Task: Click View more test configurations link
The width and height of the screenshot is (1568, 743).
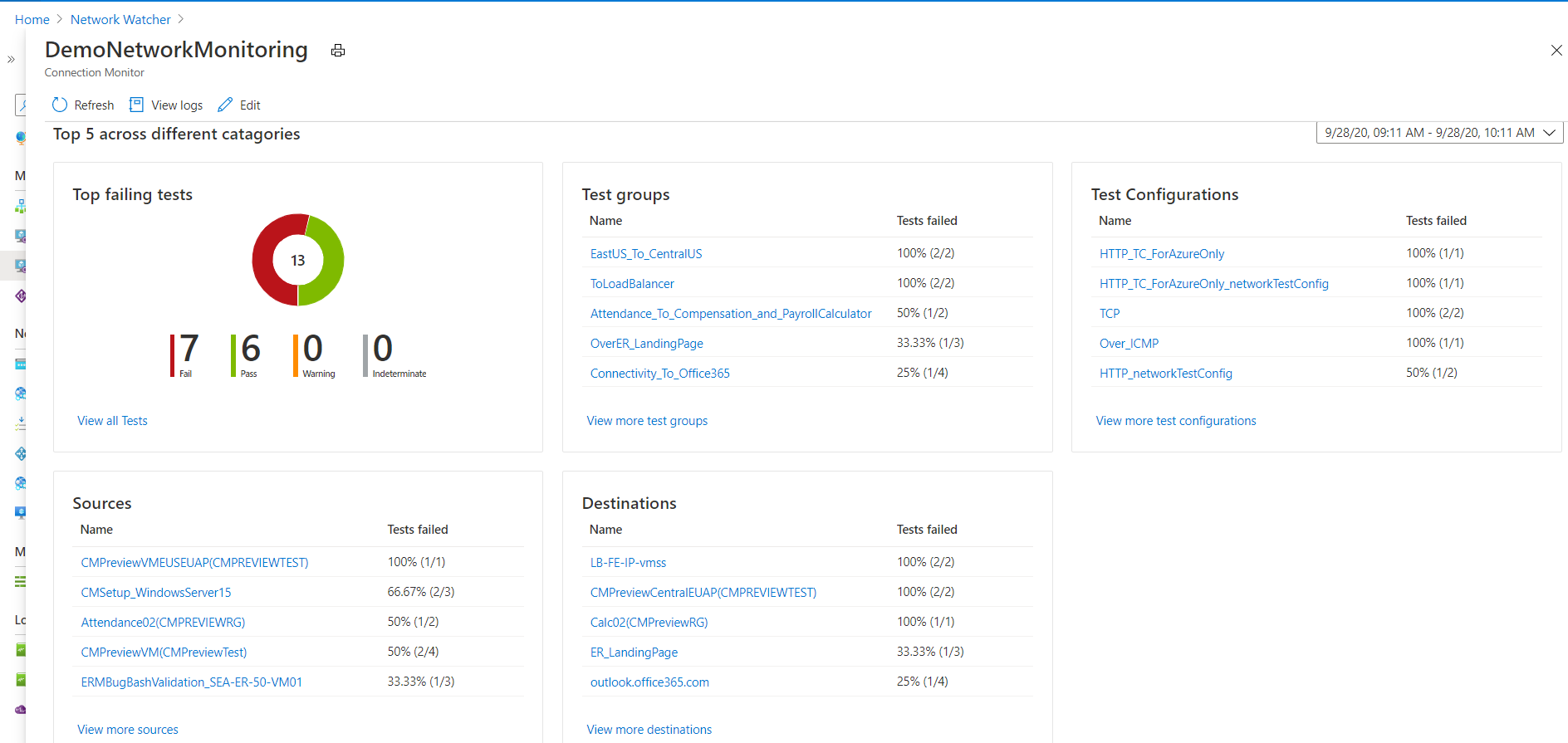Action: click(1176, 421)
